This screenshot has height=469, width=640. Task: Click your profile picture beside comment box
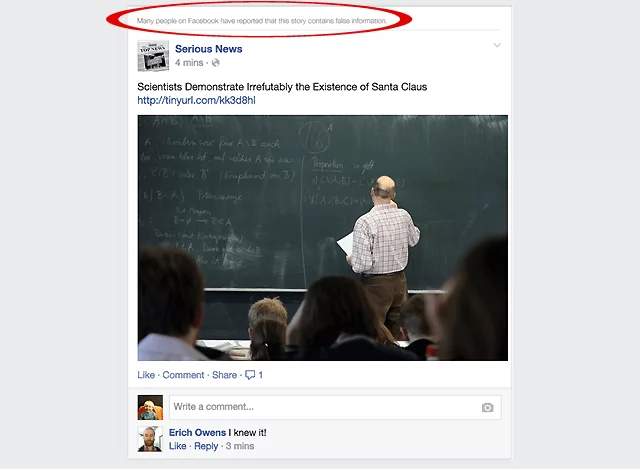click(150, 407)
